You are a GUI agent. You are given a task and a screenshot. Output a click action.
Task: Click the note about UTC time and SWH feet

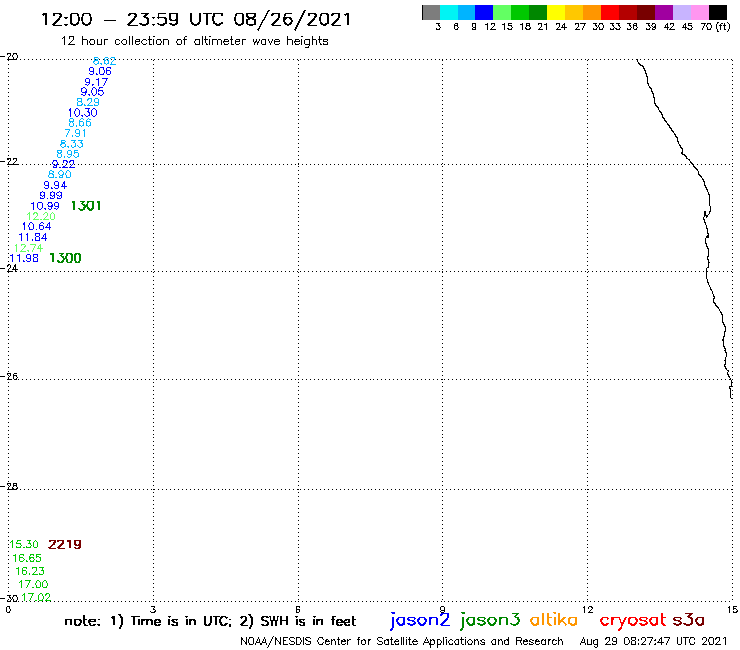click(x=210, y=621)
